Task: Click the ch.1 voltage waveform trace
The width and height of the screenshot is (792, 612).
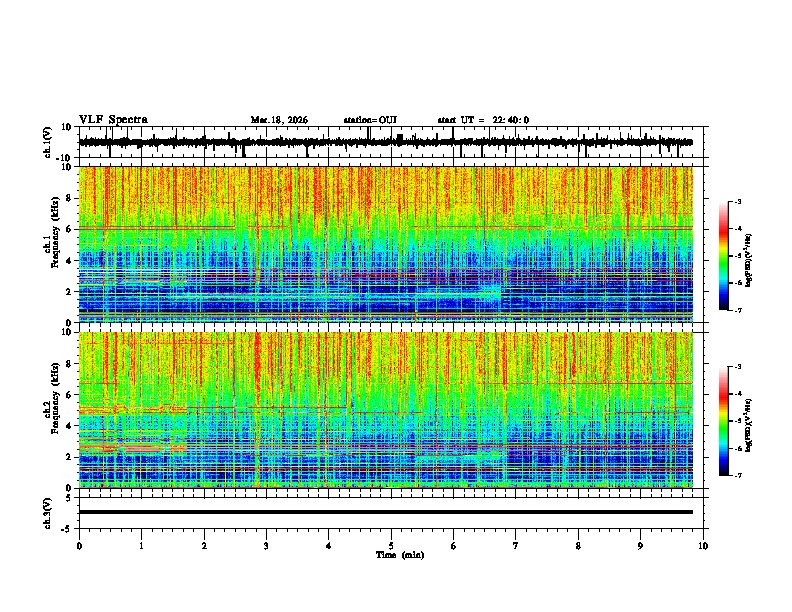Action: [386, 142]
